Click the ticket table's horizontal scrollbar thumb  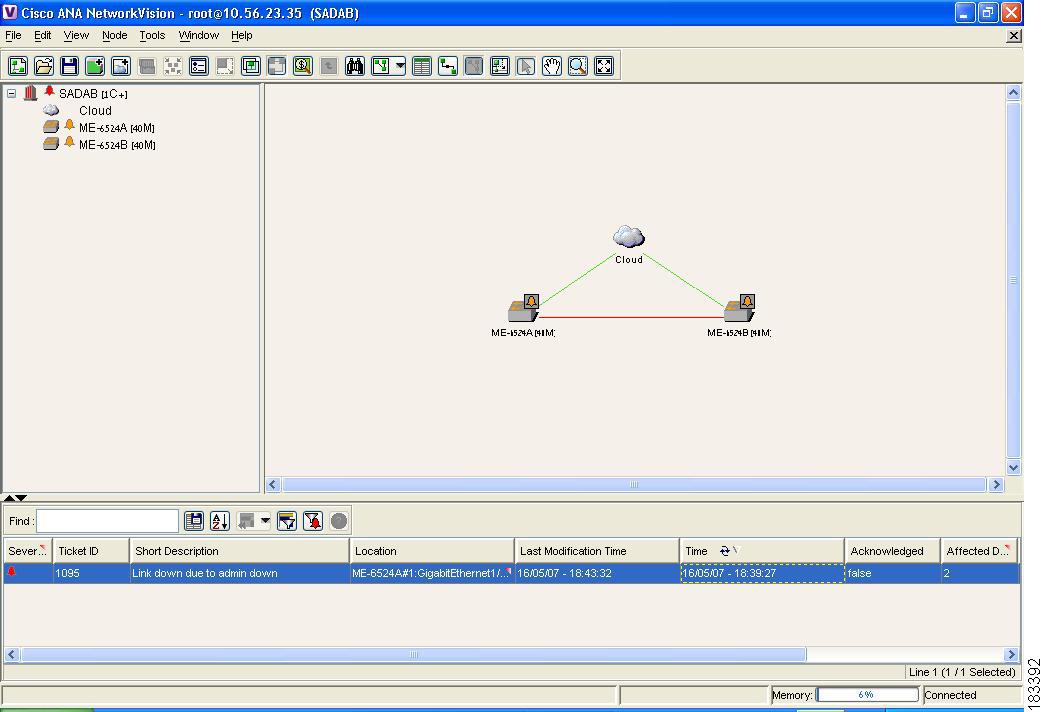pos(413,655)
